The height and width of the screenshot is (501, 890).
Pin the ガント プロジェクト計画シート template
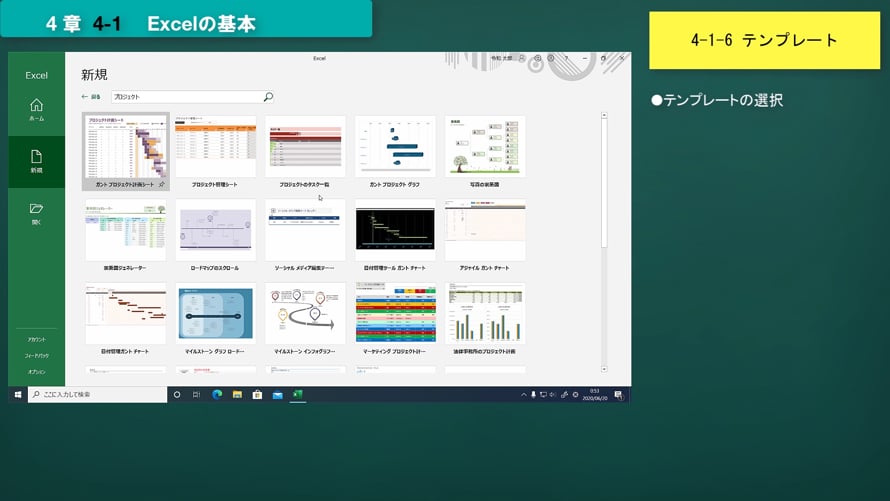tap(162, 184)
